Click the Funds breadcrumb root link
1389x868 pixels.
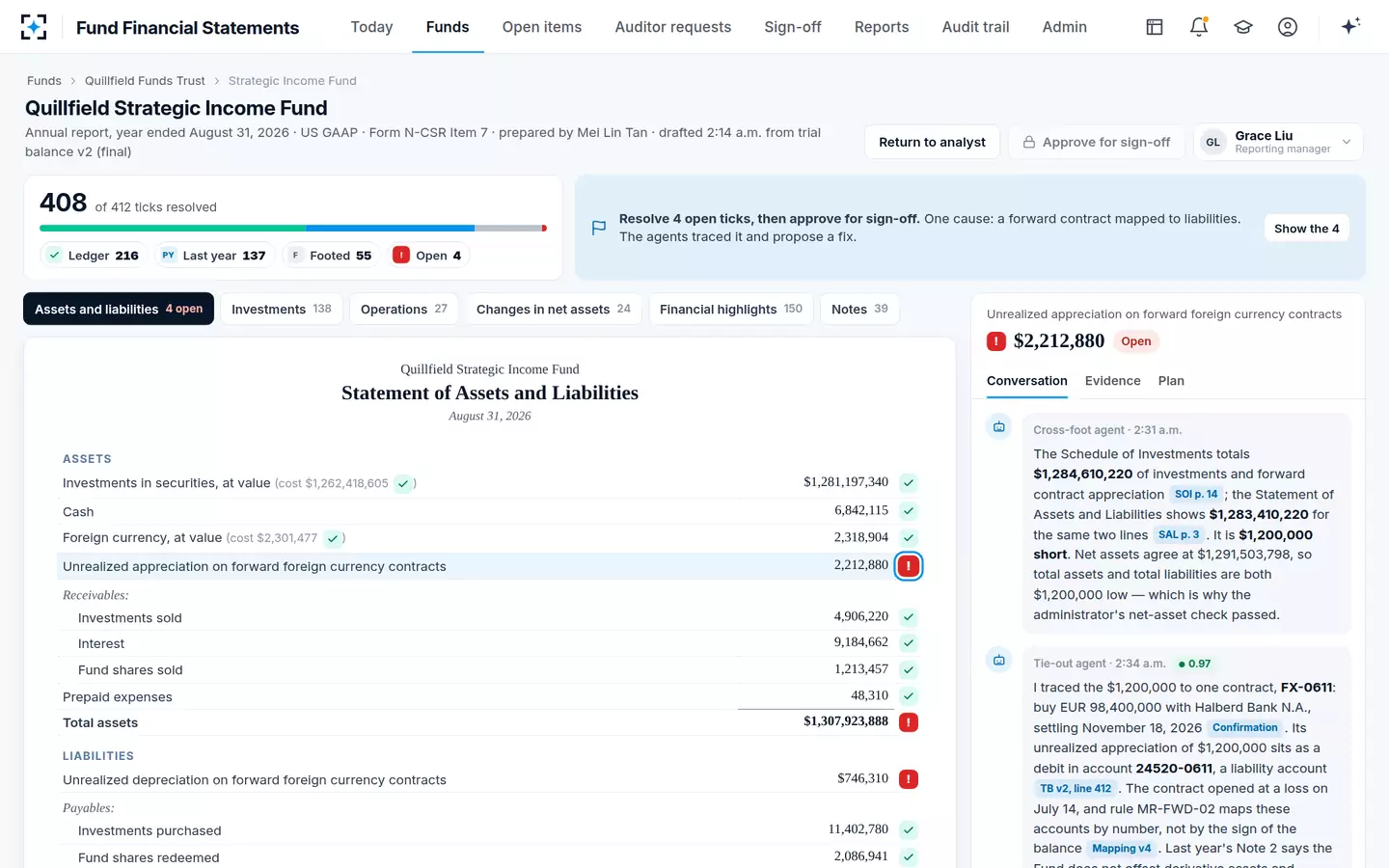click(x=44, y=81)
